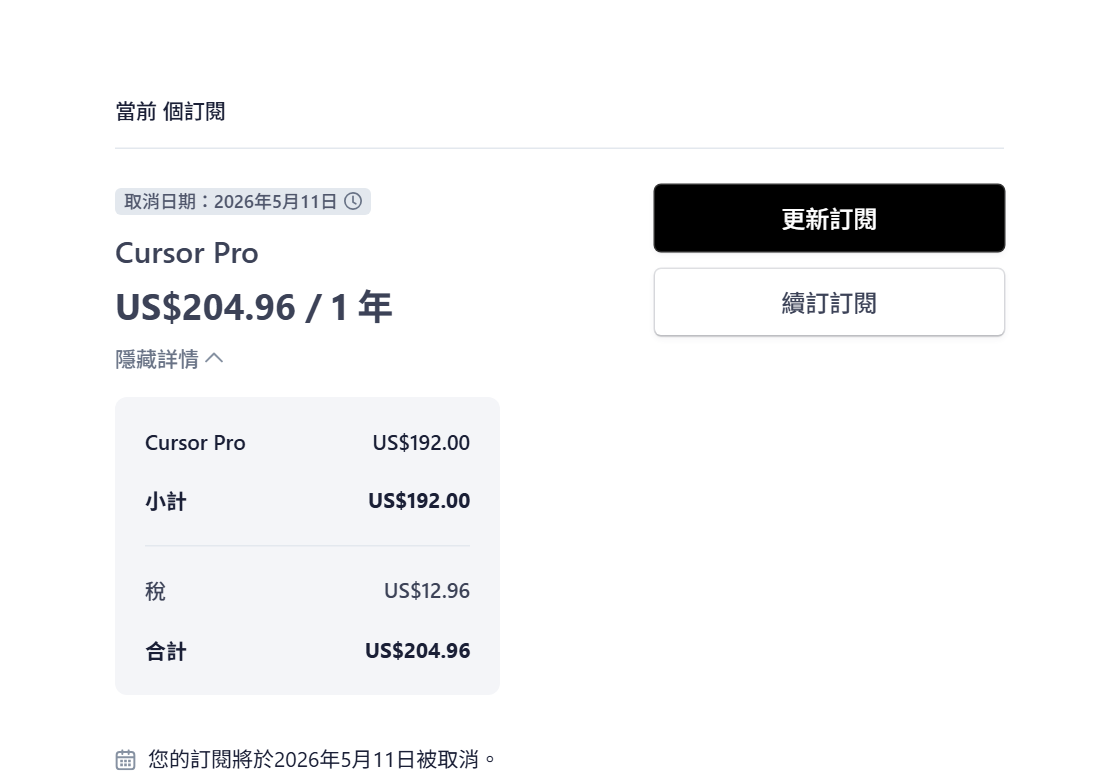This screenshot has height=777, width=1114.
Task: Click the 合計 total label
Action: (x=166, y=651)
